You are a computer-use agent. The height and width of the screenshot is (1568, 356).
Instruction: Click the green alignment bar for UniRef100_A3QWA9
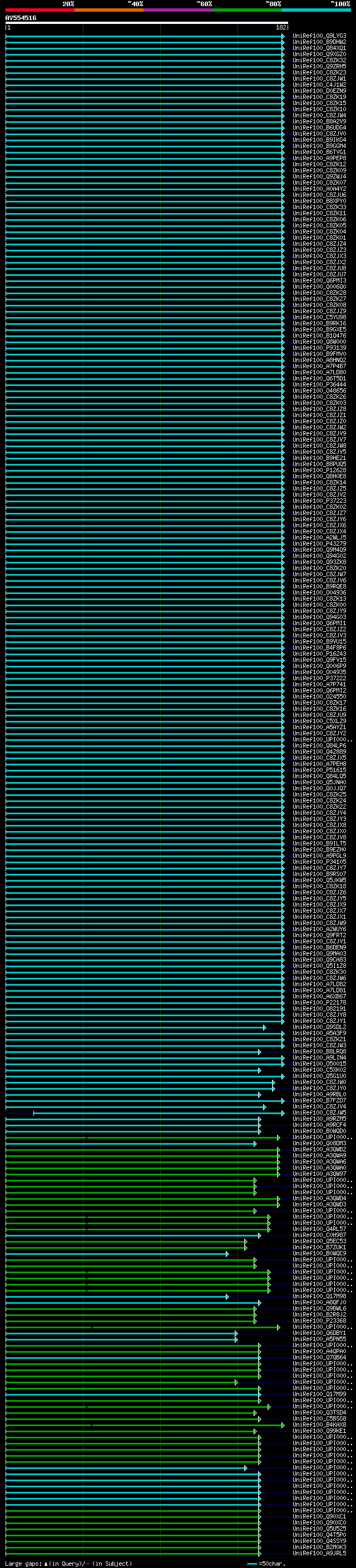click(142, 1156)
